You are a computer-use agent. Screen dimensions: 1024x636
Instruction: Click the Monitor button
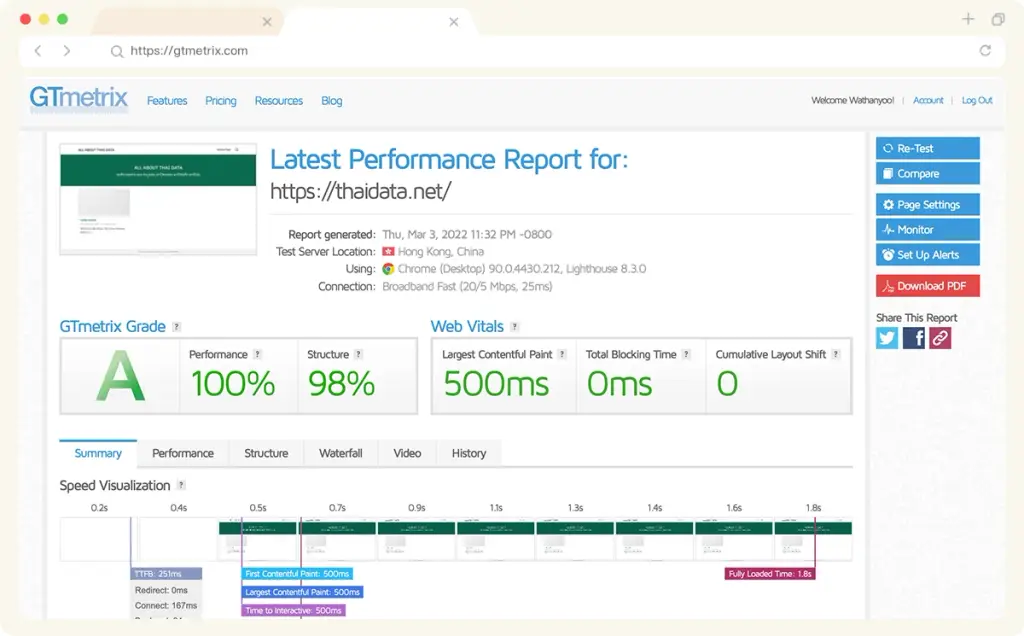click(927, 230)
